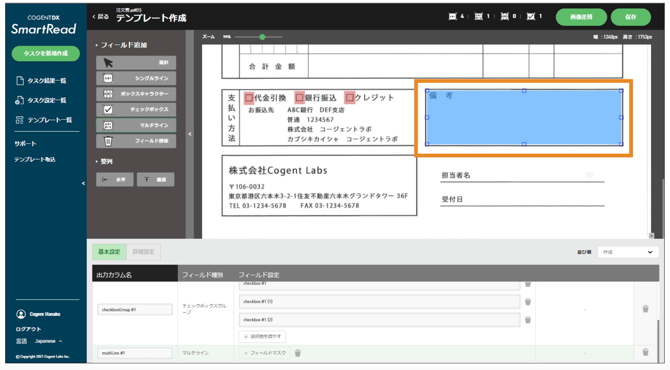This screenshot has height=370, width=670.
Task: Click single-line field count icon showing 4
Action: point(453,17)
